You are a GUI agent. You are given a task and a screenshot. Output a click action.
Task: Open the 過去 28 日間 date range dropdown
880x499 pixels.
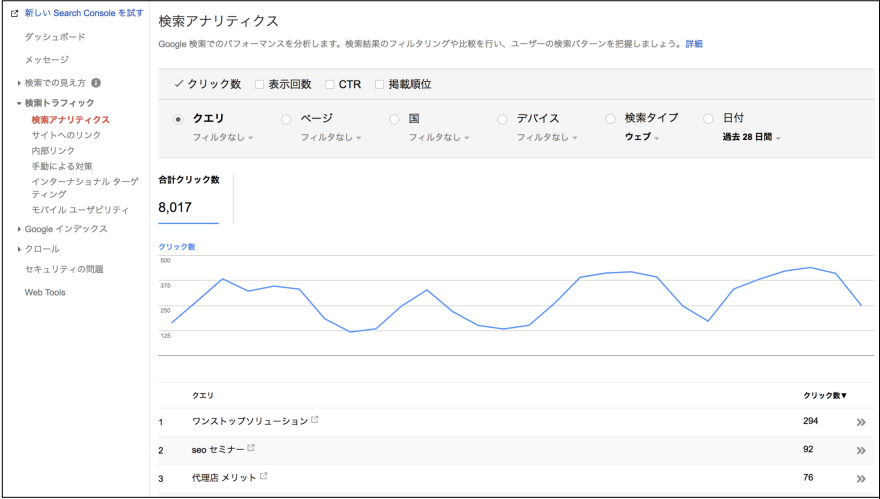751,137
